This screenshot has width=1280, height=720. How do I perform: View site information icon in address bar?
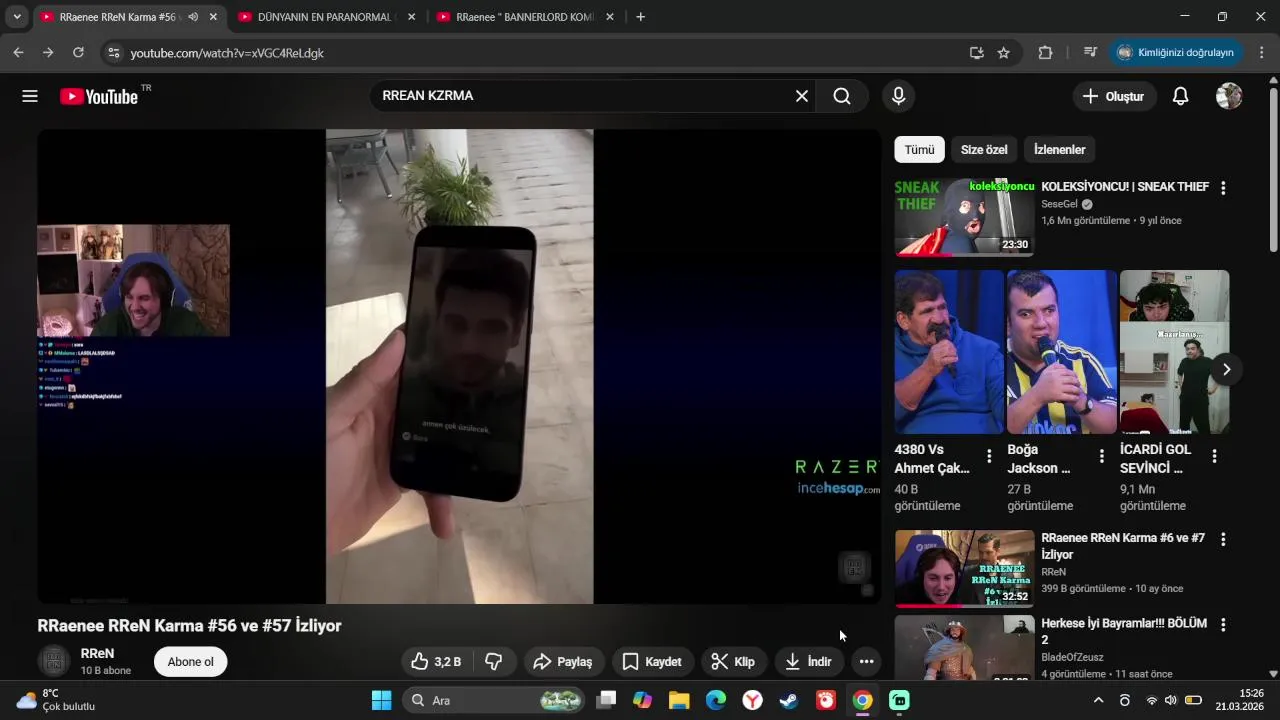(x=113, y=53)
